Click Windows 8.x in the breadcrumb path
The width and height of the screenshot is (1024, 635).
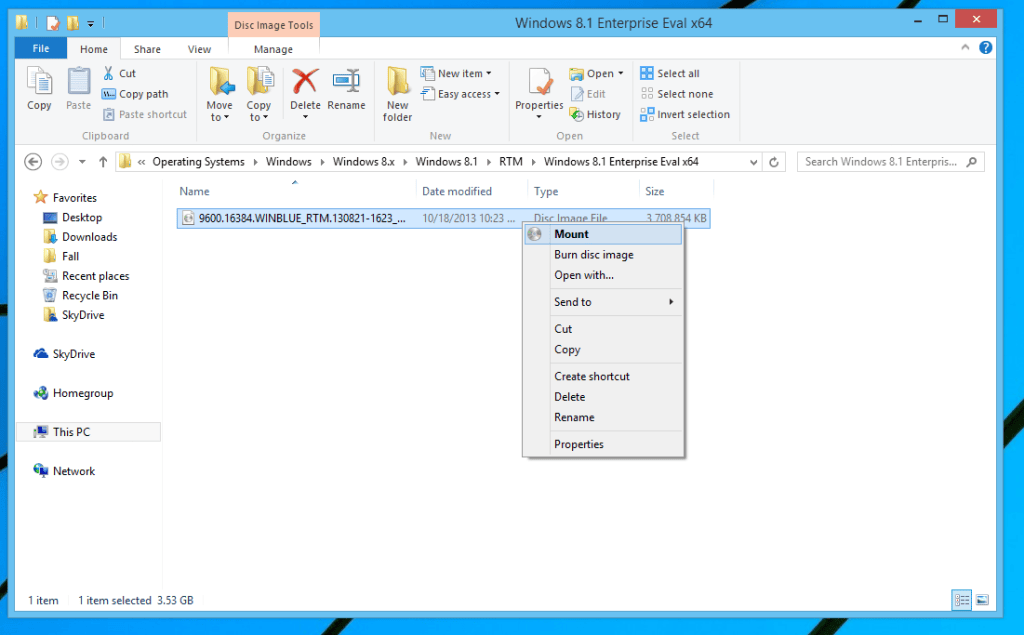364,162
